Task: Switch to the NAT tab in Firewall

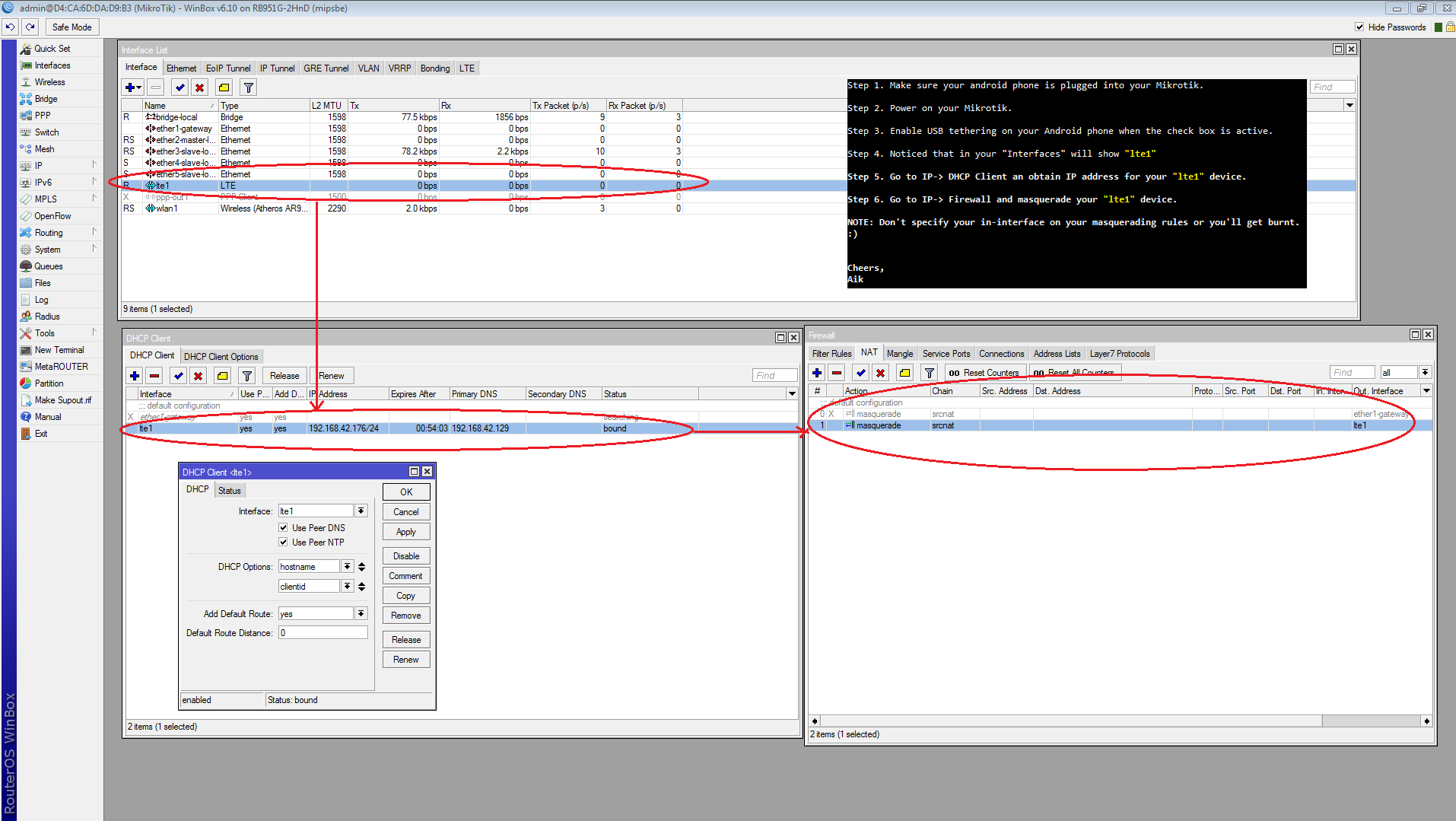Action: tap(869, 352)
